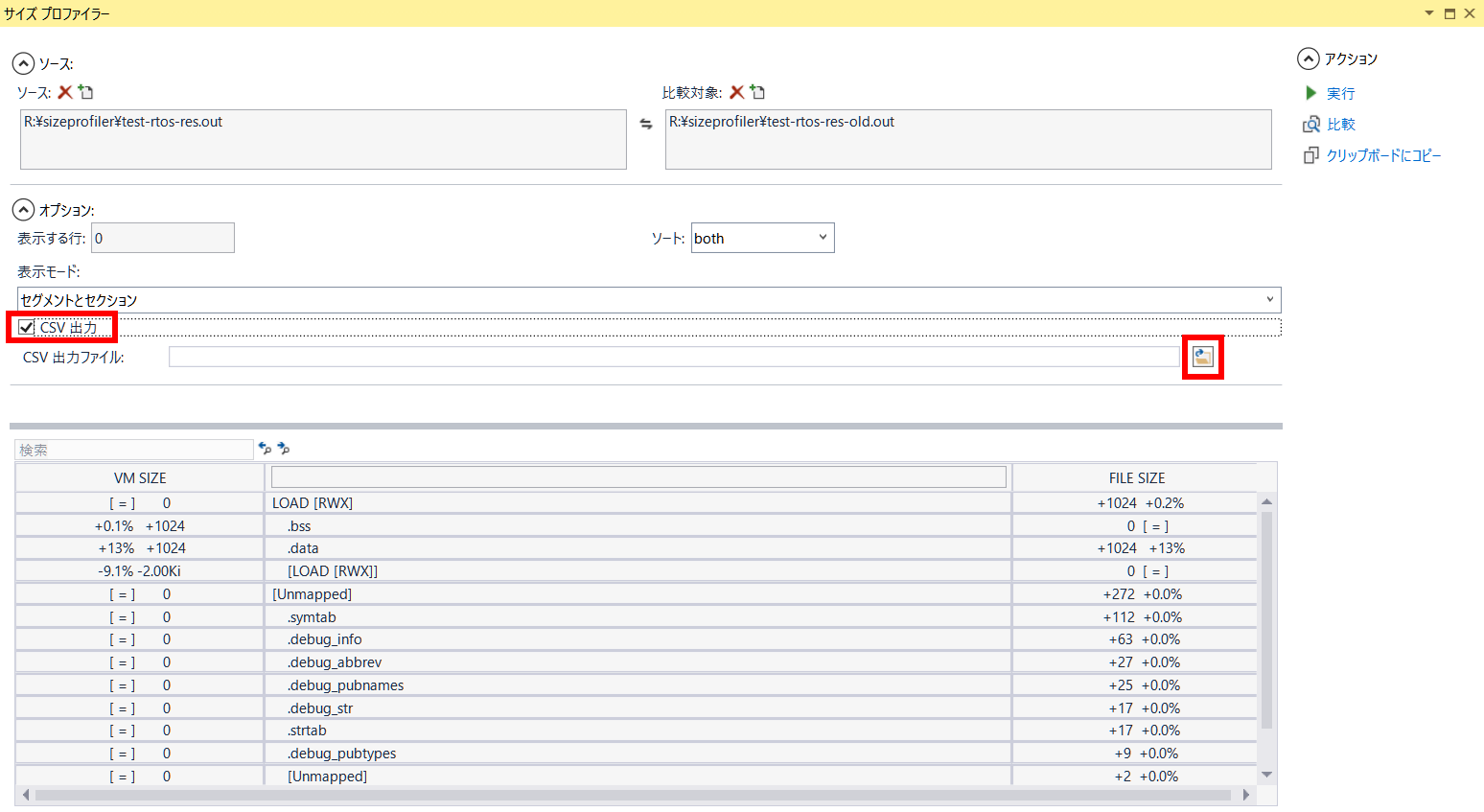Open the ソート dropdown showing both
Image resolution: width=1484 pixels, height=812 pixels.
[x=762, y=238]
